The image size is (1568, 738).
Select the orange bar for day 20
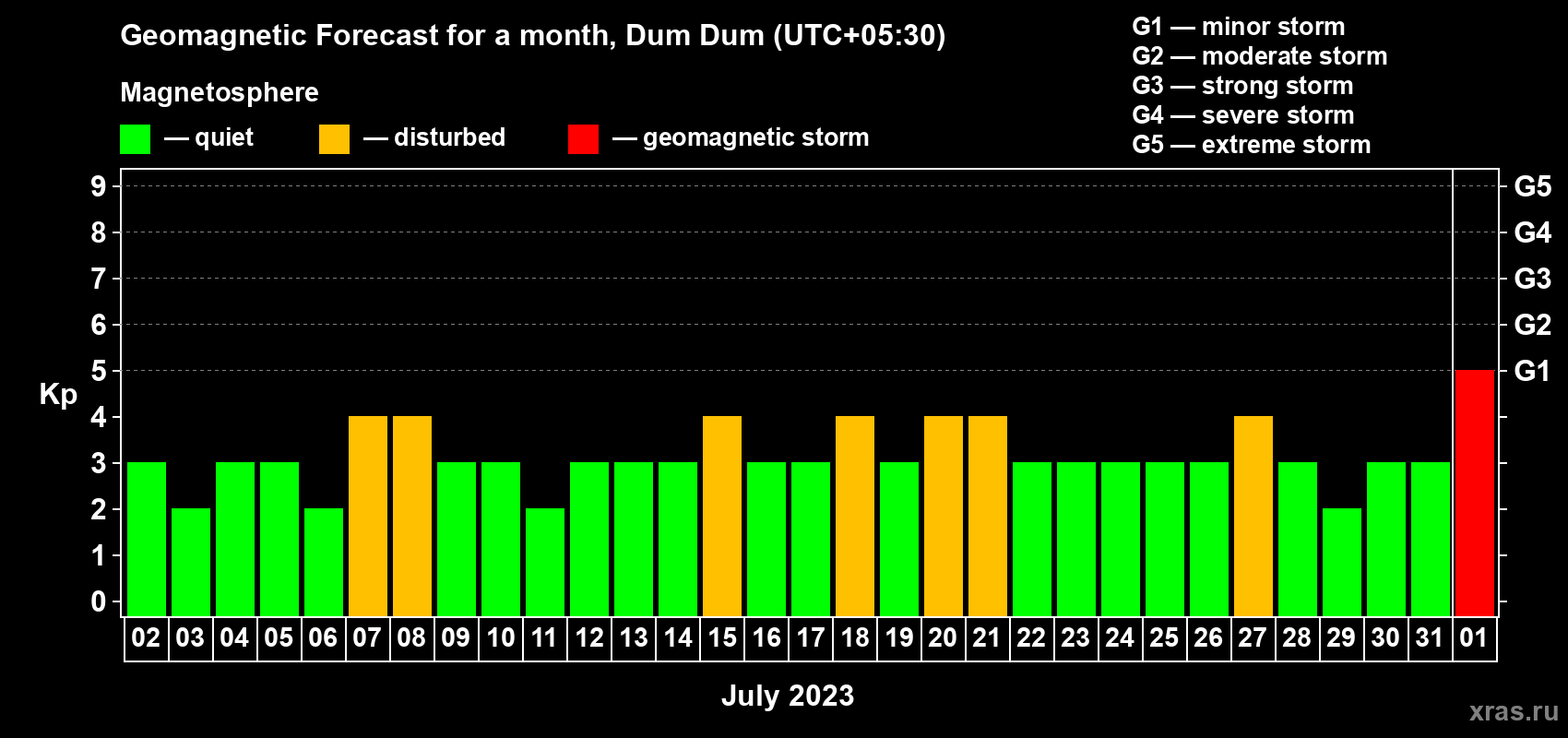coord(944,516)
